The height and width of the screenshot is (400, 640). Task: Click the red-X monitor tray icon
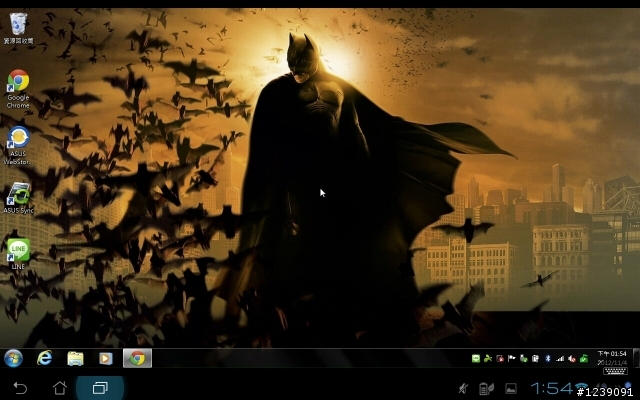coord(500,359)
